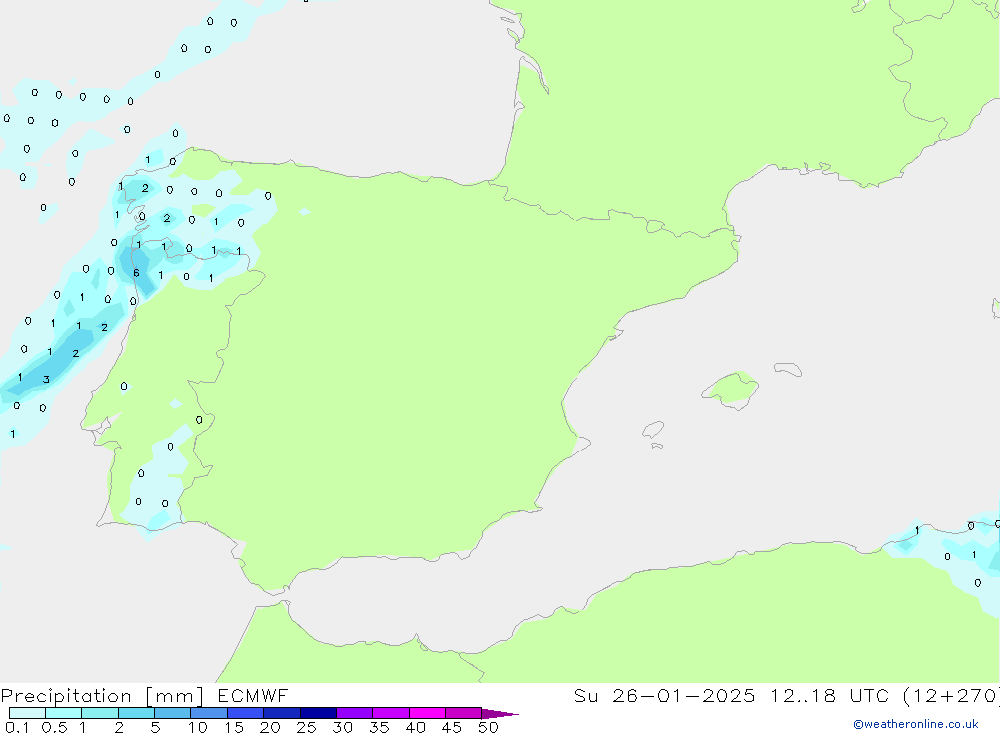Click the 20 tick label on the legend
This screenshot has height=733, width=1000.
click(x=269, y=727)
